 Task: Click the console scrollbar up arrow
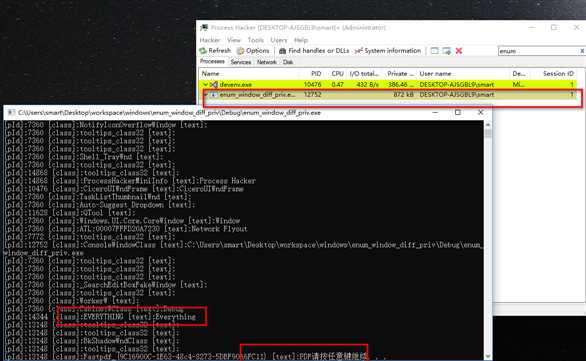[488, 124]
